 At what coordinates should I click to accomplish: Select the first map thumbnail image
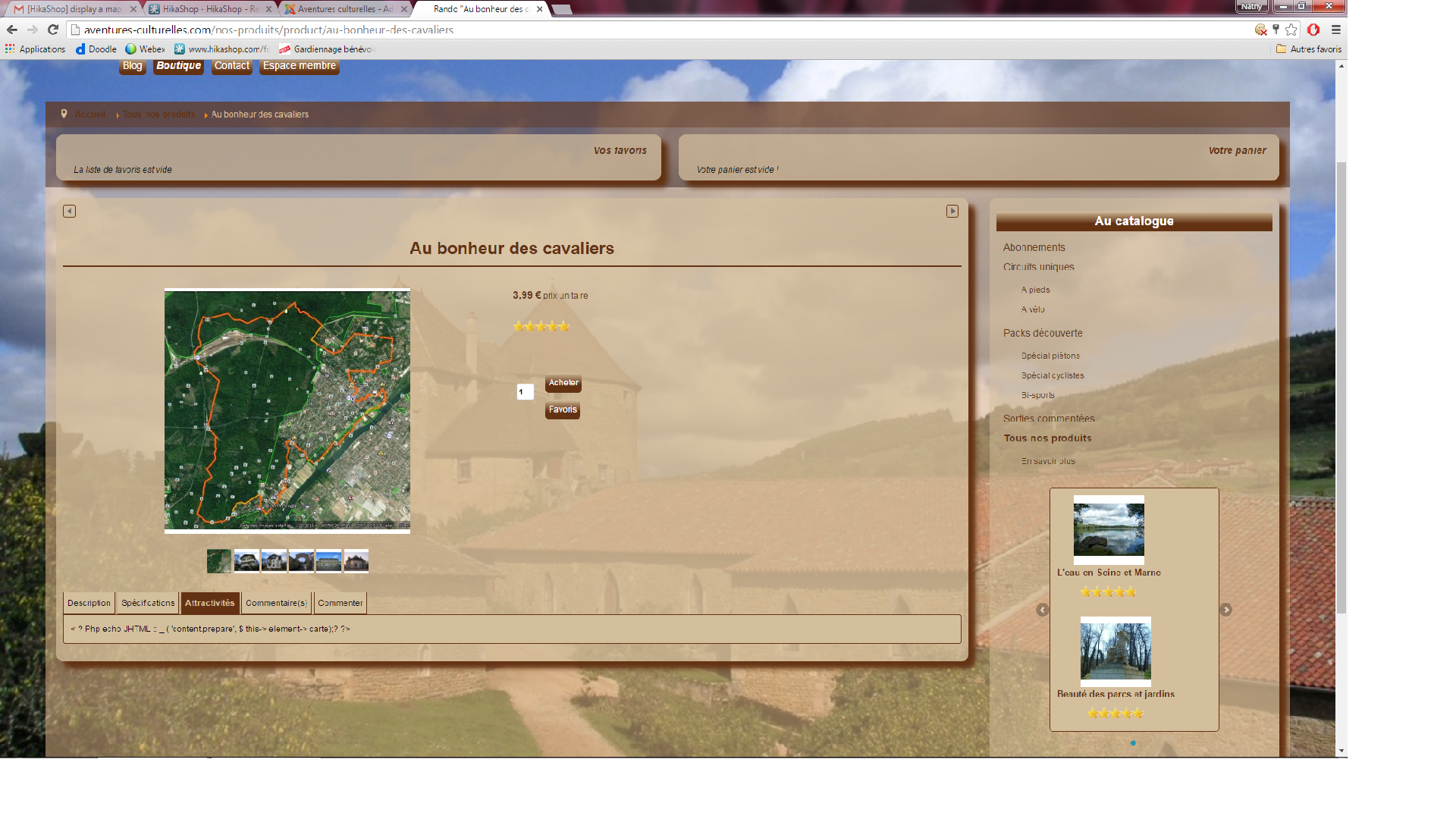tap(219, 561)
